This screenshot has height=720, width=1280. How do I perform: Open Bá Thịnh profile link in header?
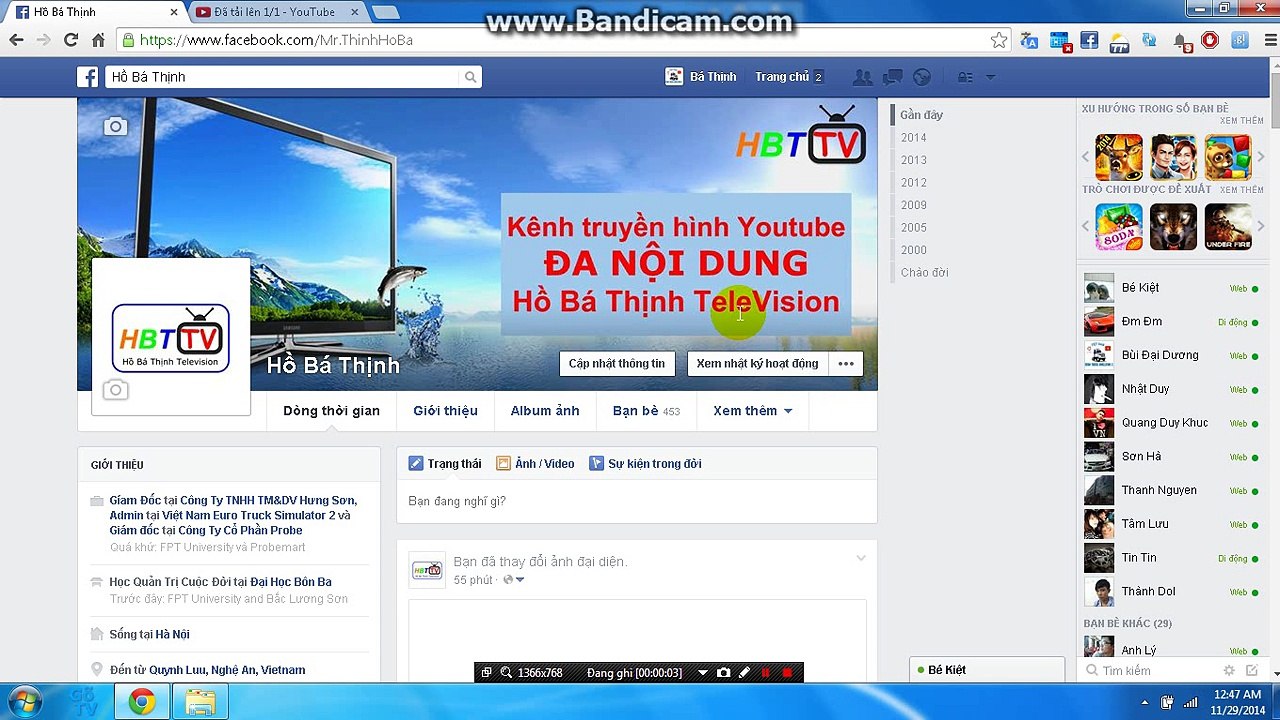(700, 77)
